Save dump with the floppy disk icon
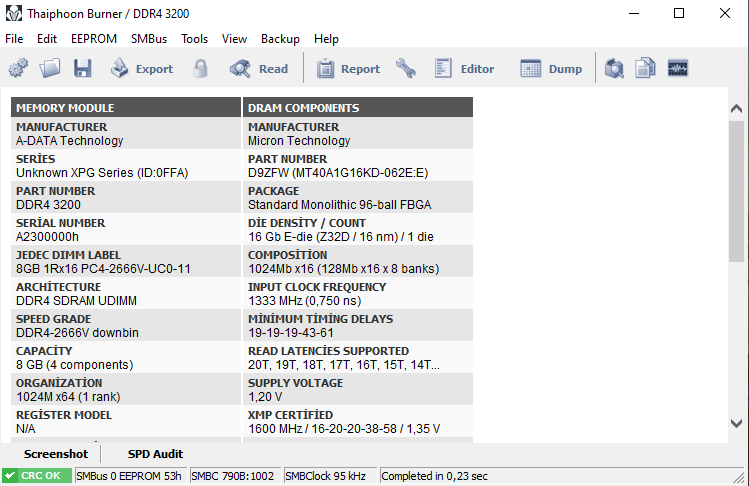Viewport: 749px width, 486px height. (x=82, y=69)
